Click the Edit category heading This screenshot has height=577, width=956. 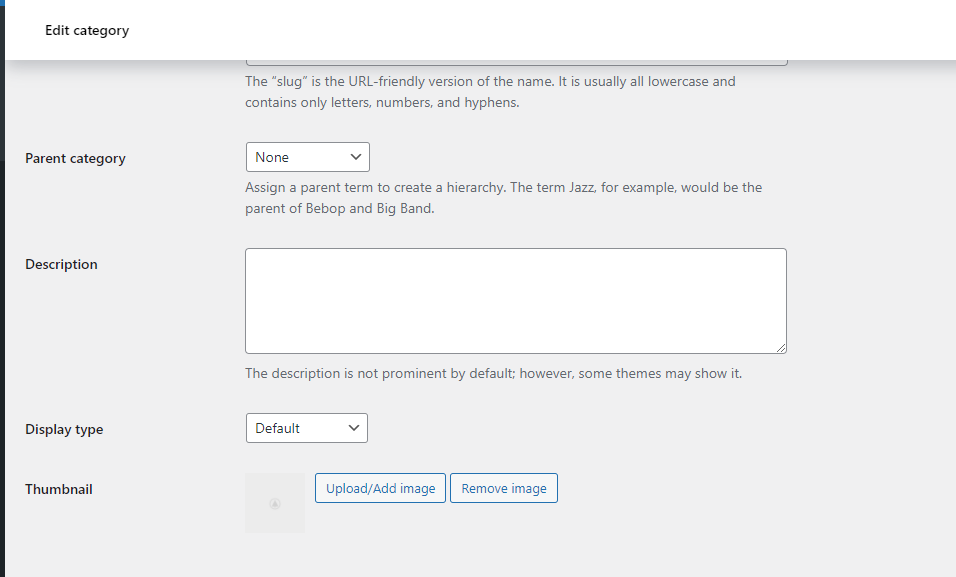pyautogui.click(x=87, y=30)
